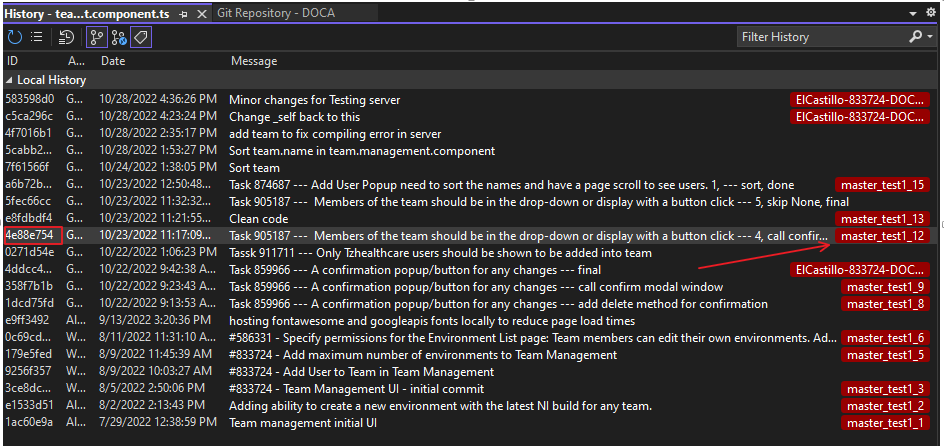The height and width of the screenshot is (448, 944).
Task: Toggle the show tags button
Action: click(x=141, y=37)
